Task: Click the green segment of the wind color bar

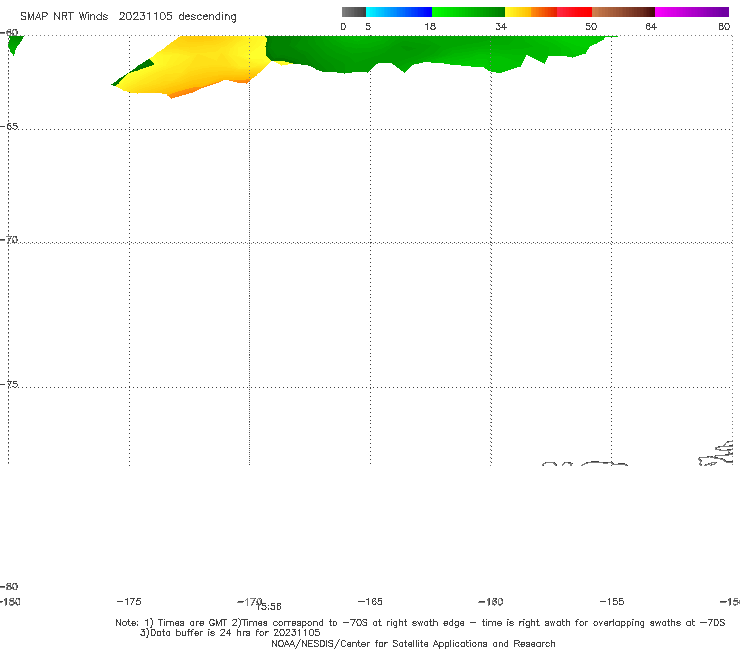Action: pyautogui.click(x=468, y=12)
